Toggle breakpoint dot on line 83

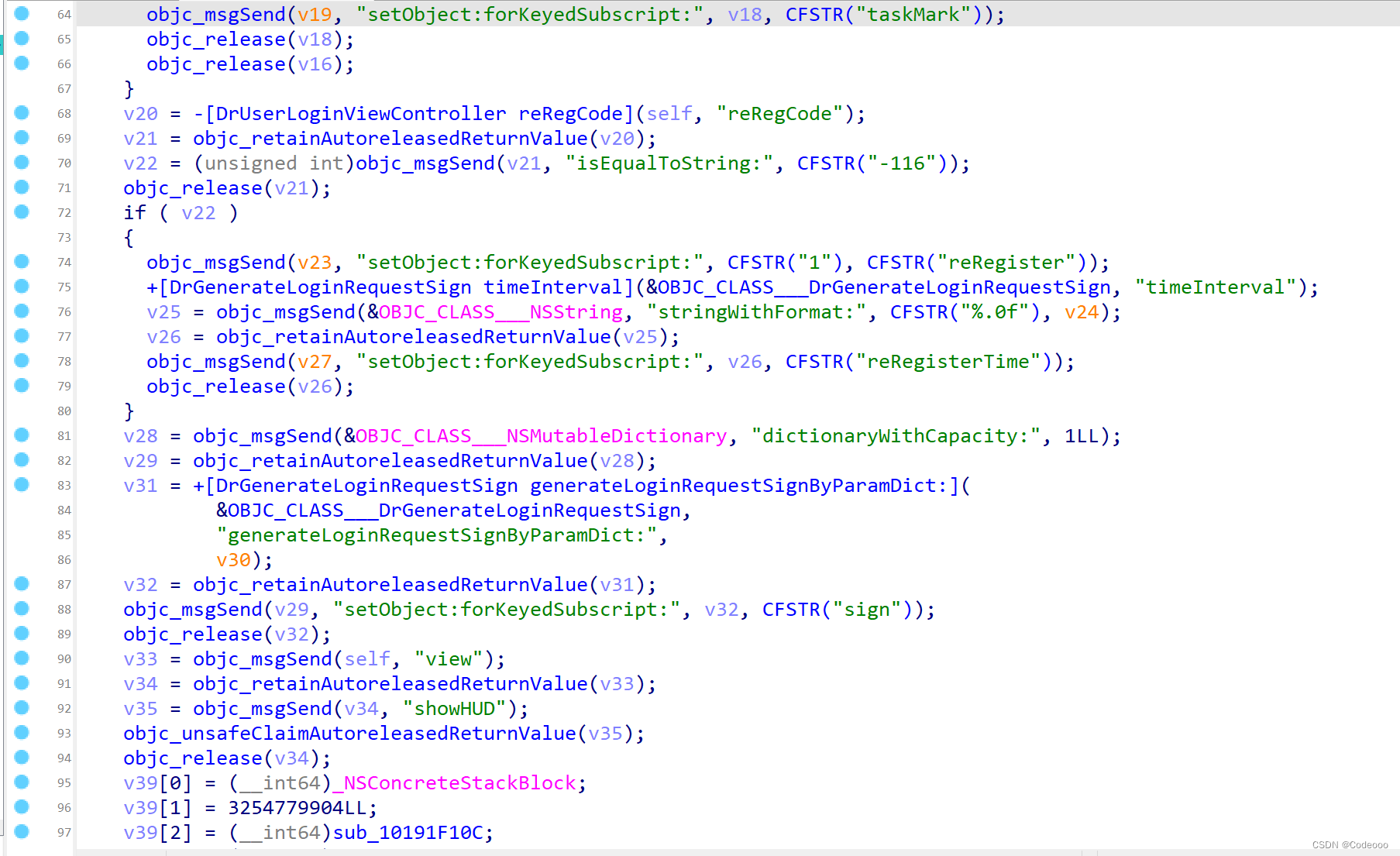tap(22, 484)
